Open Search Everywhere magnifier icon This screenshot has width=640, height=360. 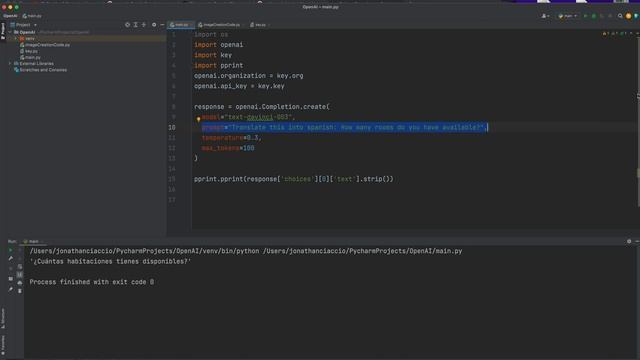click(x=620, y=16)
